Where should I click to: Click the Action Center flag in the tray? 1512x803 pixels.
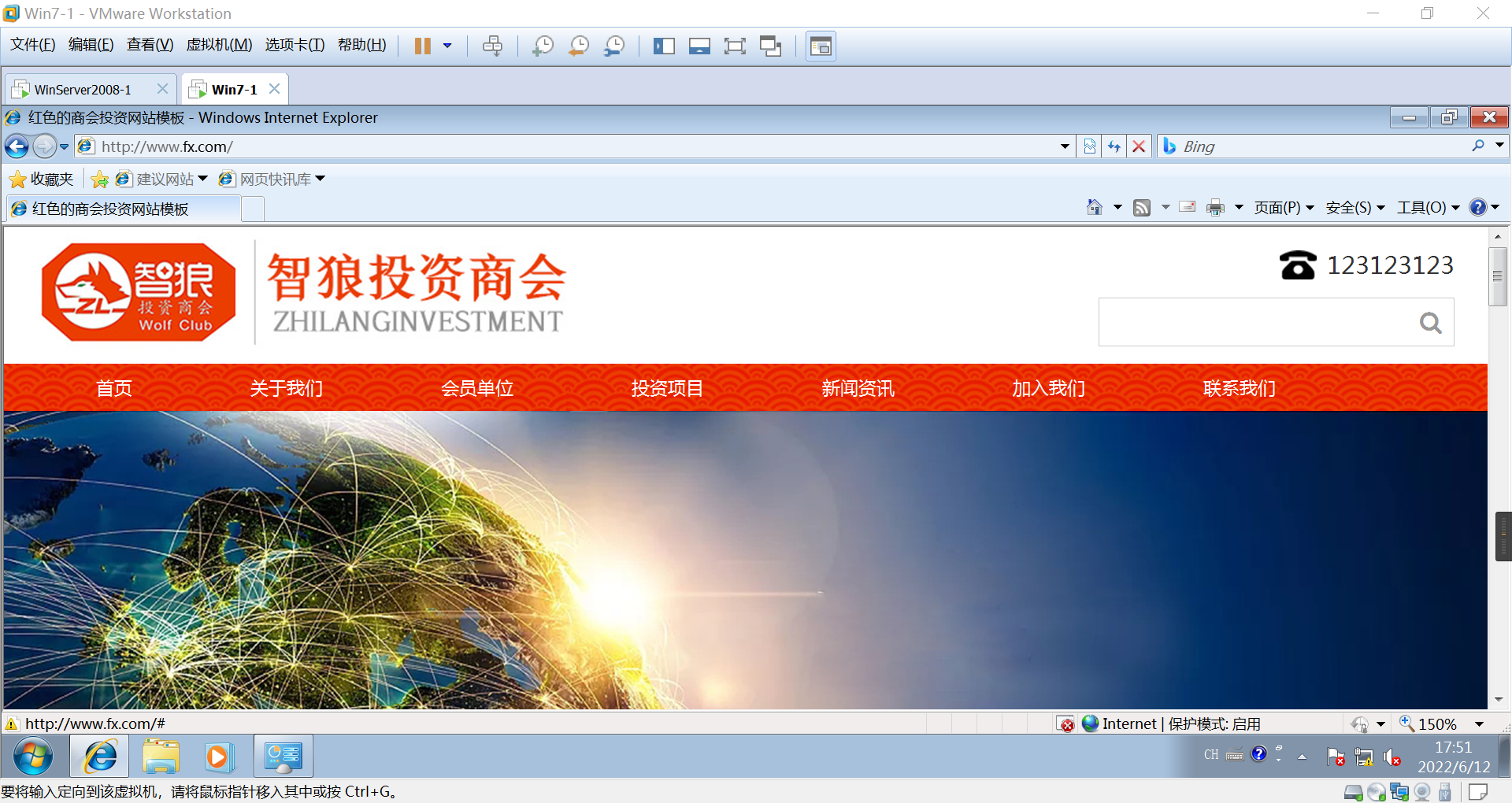[1336, 757]
